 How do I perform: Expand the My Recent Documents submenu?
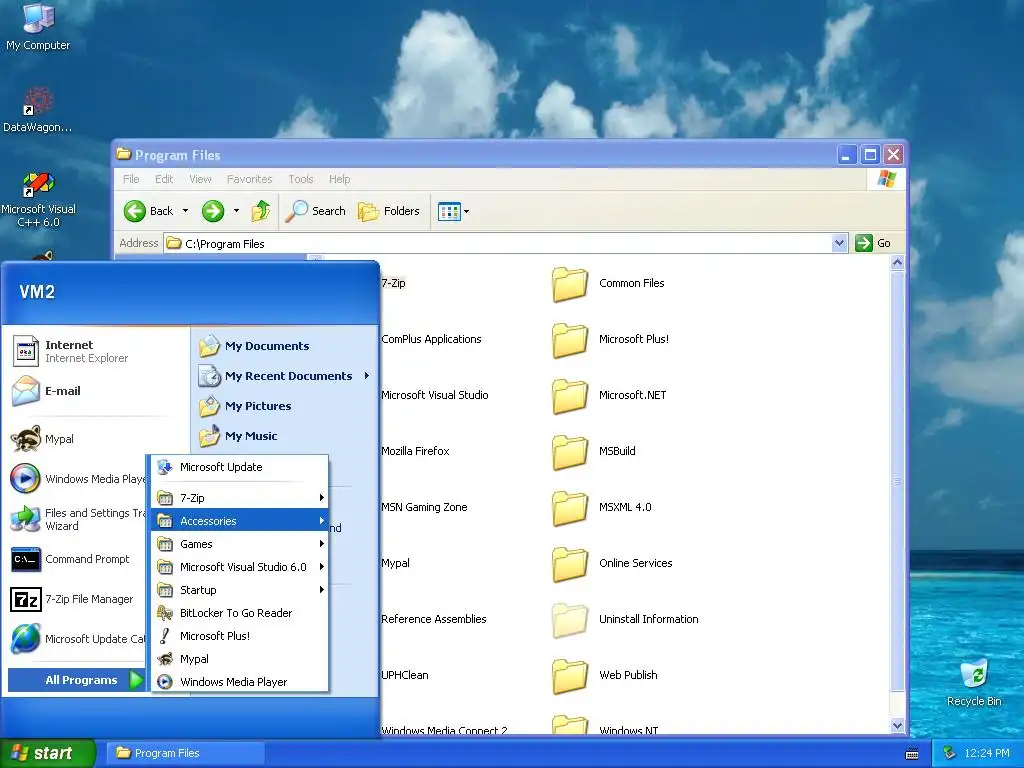click(285, 376)
